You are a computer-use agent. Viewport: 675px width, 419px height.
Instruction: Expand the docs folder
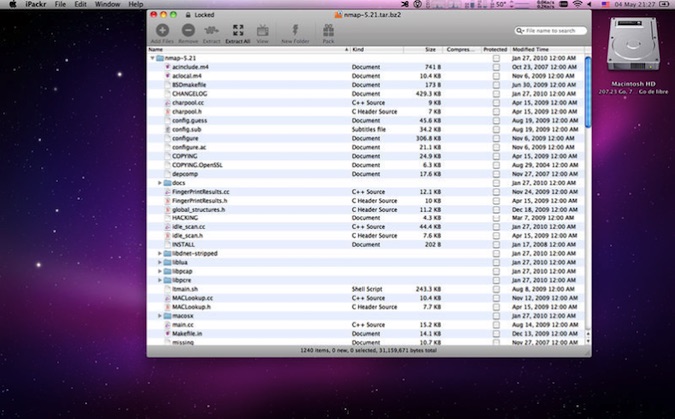pyautogui.click(x=160, y=183)
